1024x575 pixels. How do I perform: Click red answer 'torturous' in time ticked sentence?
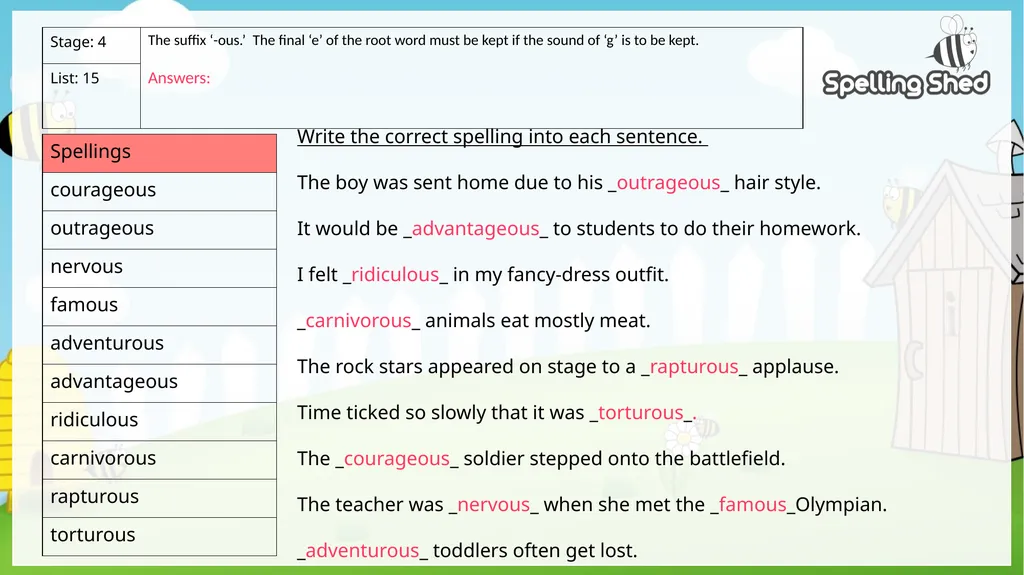[641, 413]
